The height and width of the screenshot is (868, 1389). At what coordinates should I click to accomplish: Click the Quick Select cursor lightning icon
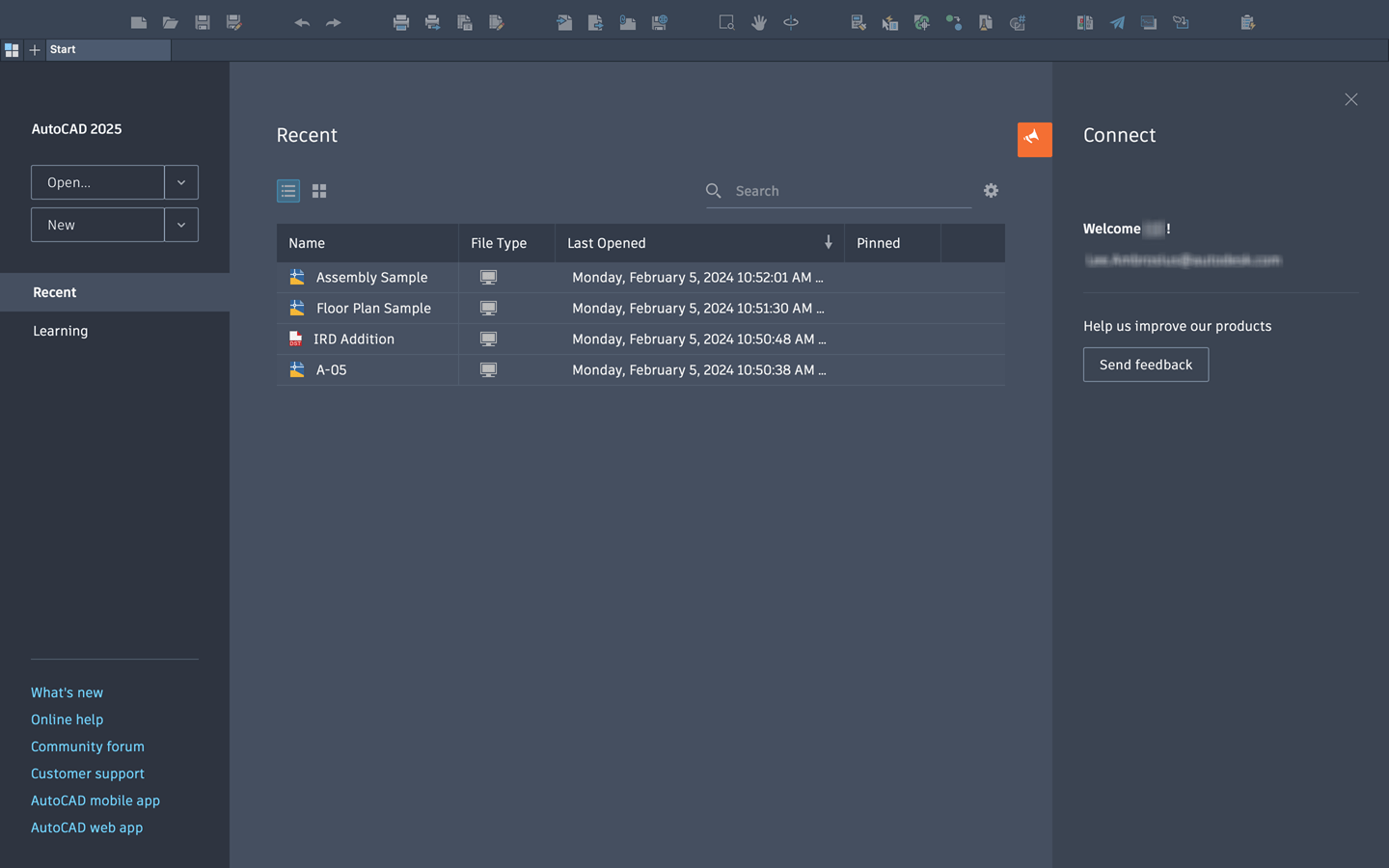pos(890,22)
